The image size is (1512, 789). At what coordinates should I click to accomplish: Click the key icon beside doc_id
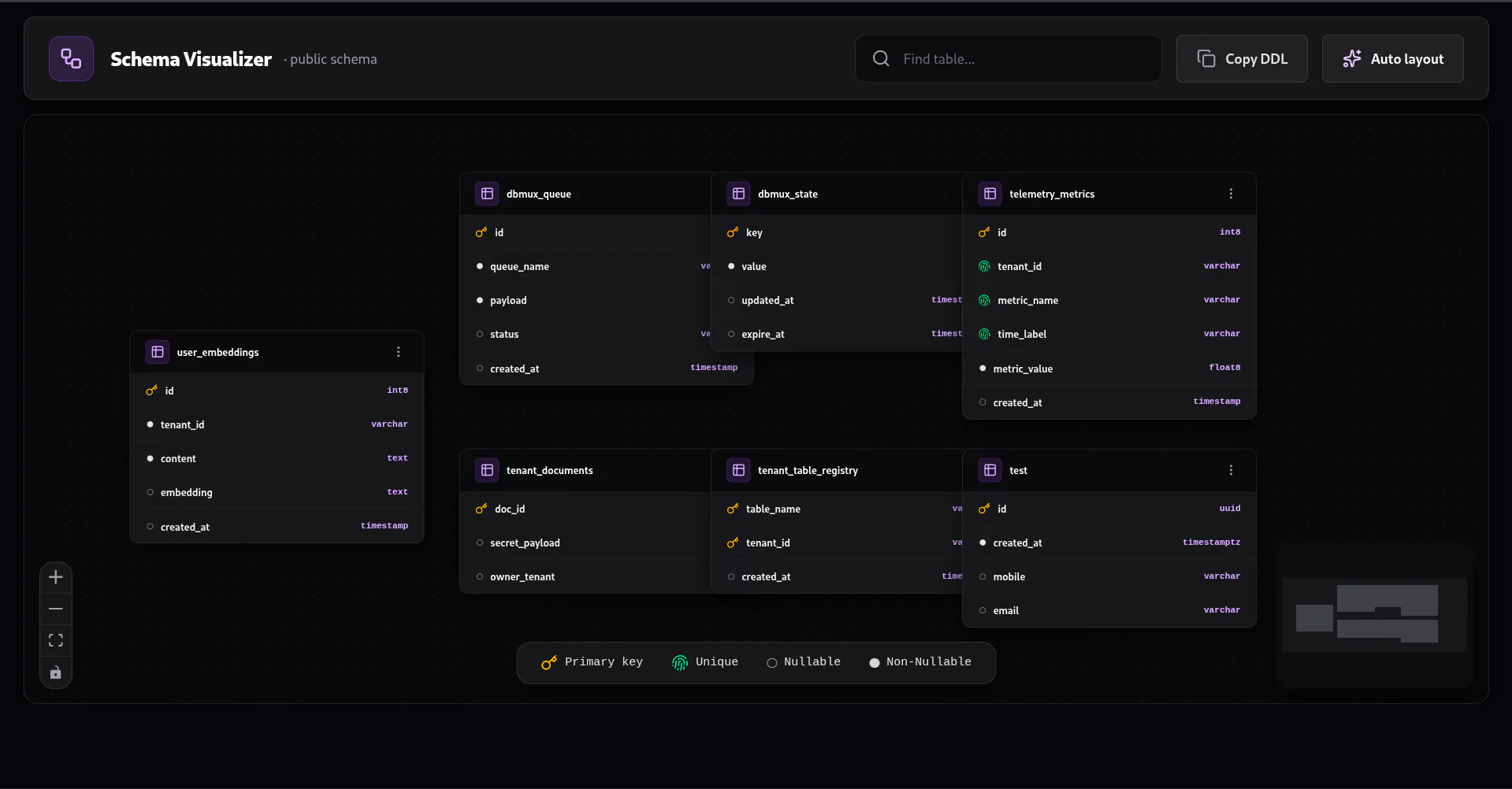tap(481, 509)
